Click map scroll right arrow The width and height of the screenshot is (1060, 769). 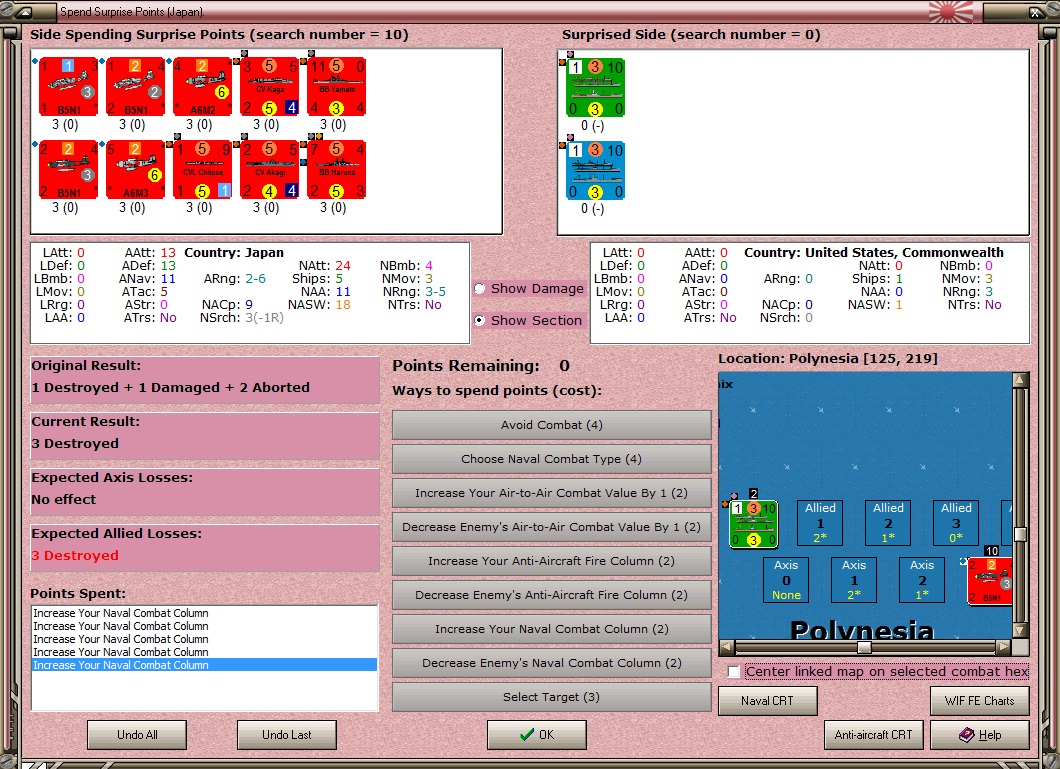pos(1004,647)
